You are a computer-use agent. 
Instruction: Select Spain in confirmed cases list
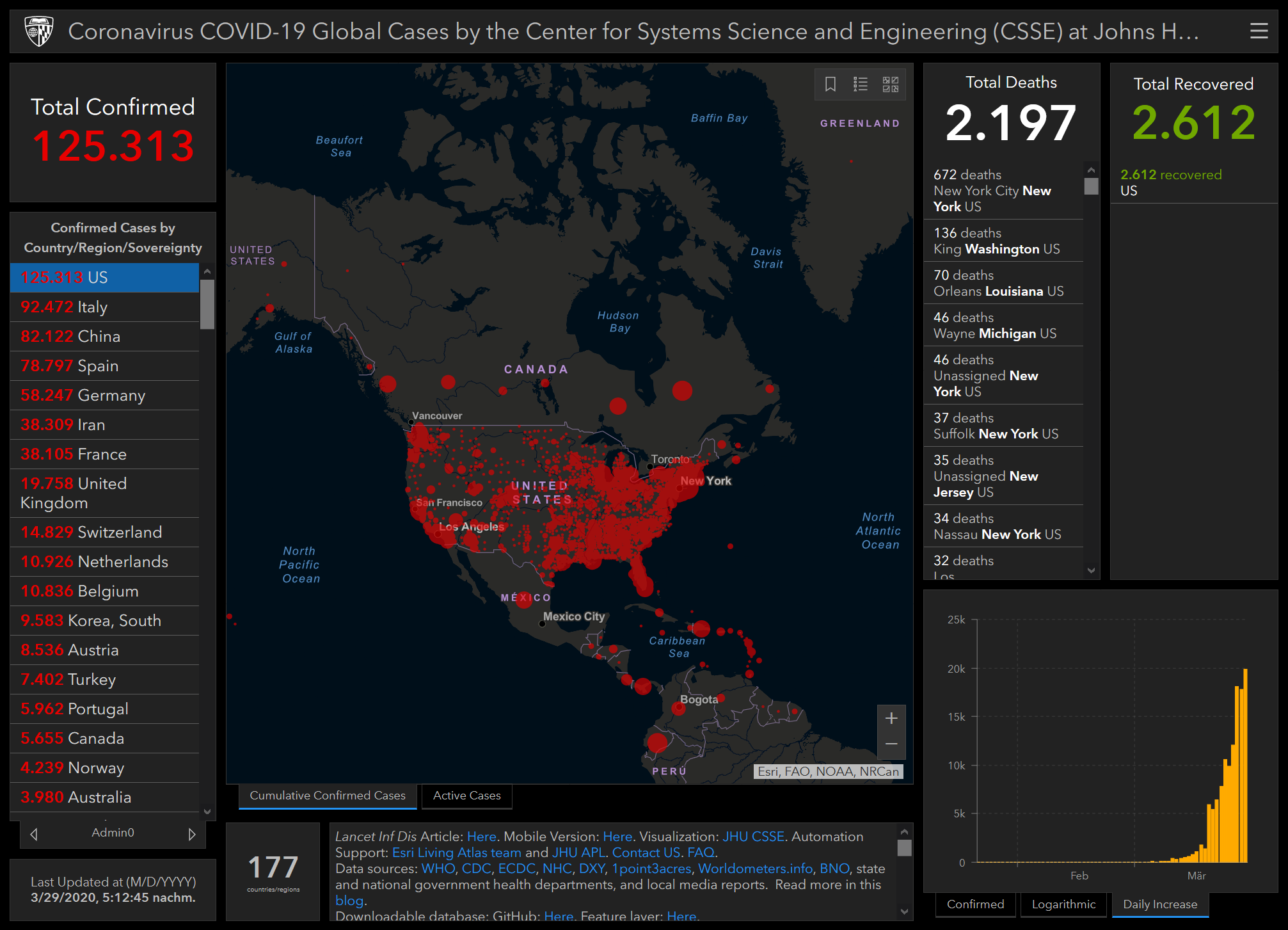104,366
